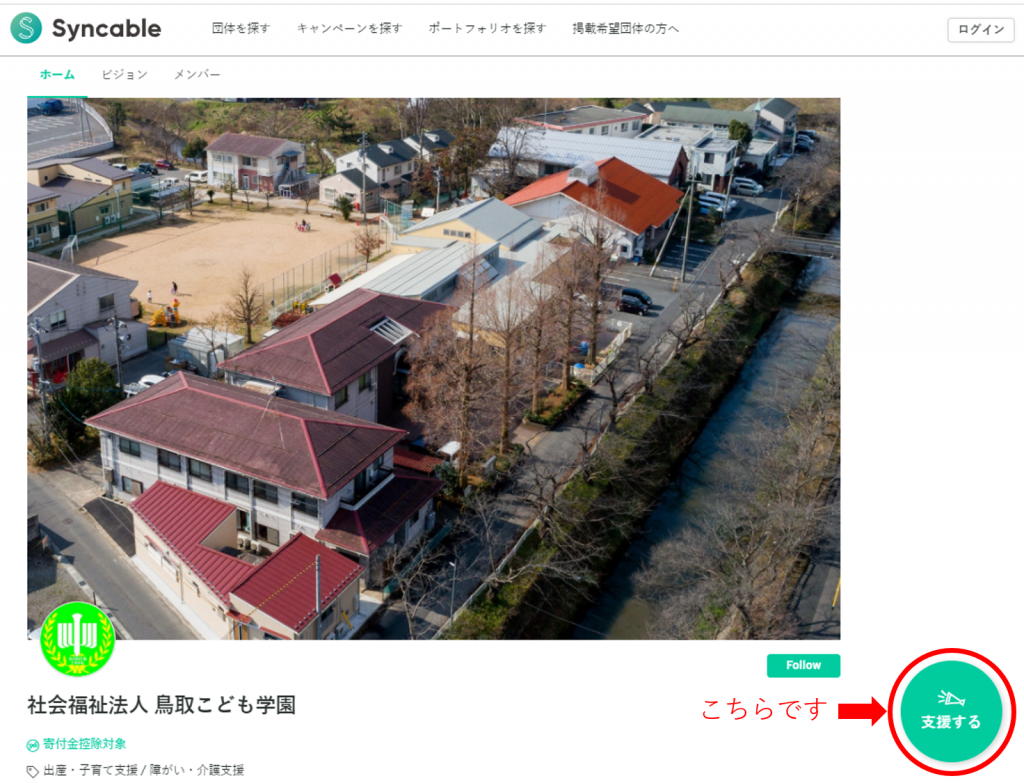Open キャンペーンを探す menu item
1024x783 pixels.
[349, 29]
